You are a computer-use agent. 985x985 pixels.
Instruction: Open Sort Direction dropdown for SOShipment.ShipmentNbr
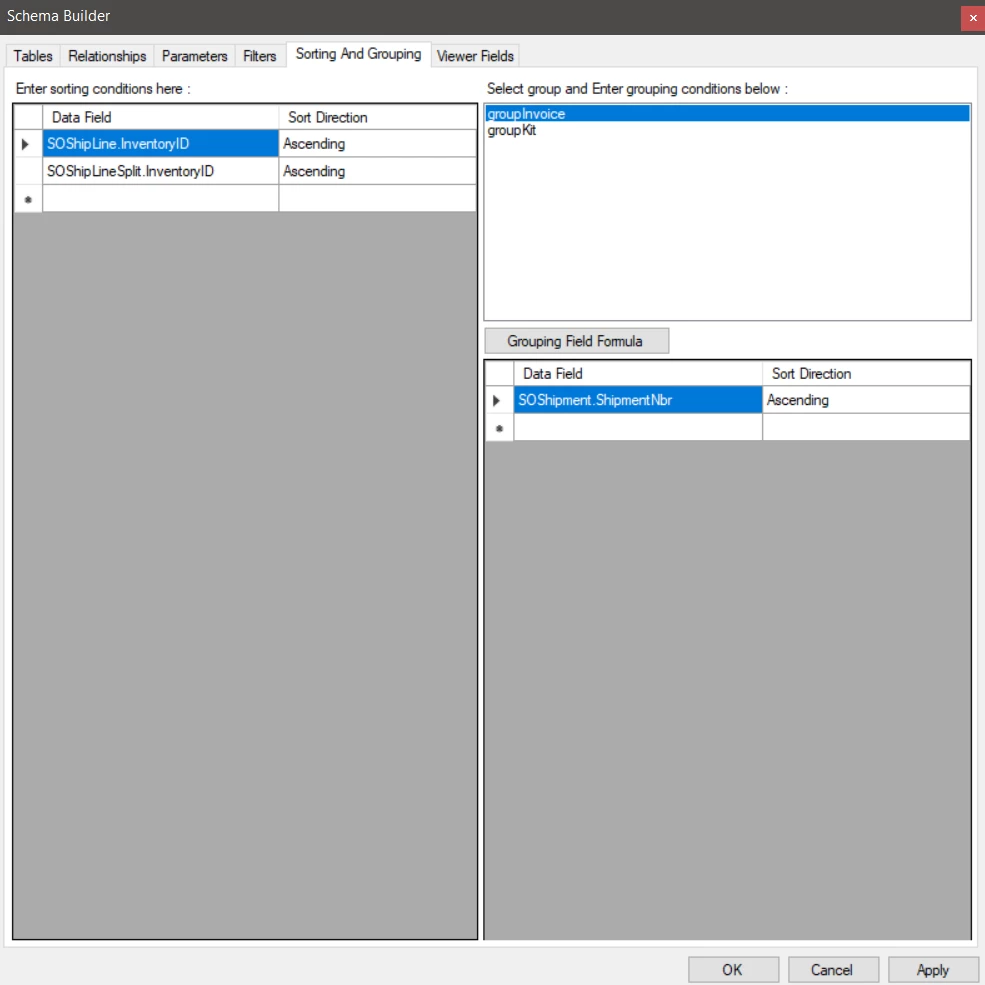coord(865,399)
